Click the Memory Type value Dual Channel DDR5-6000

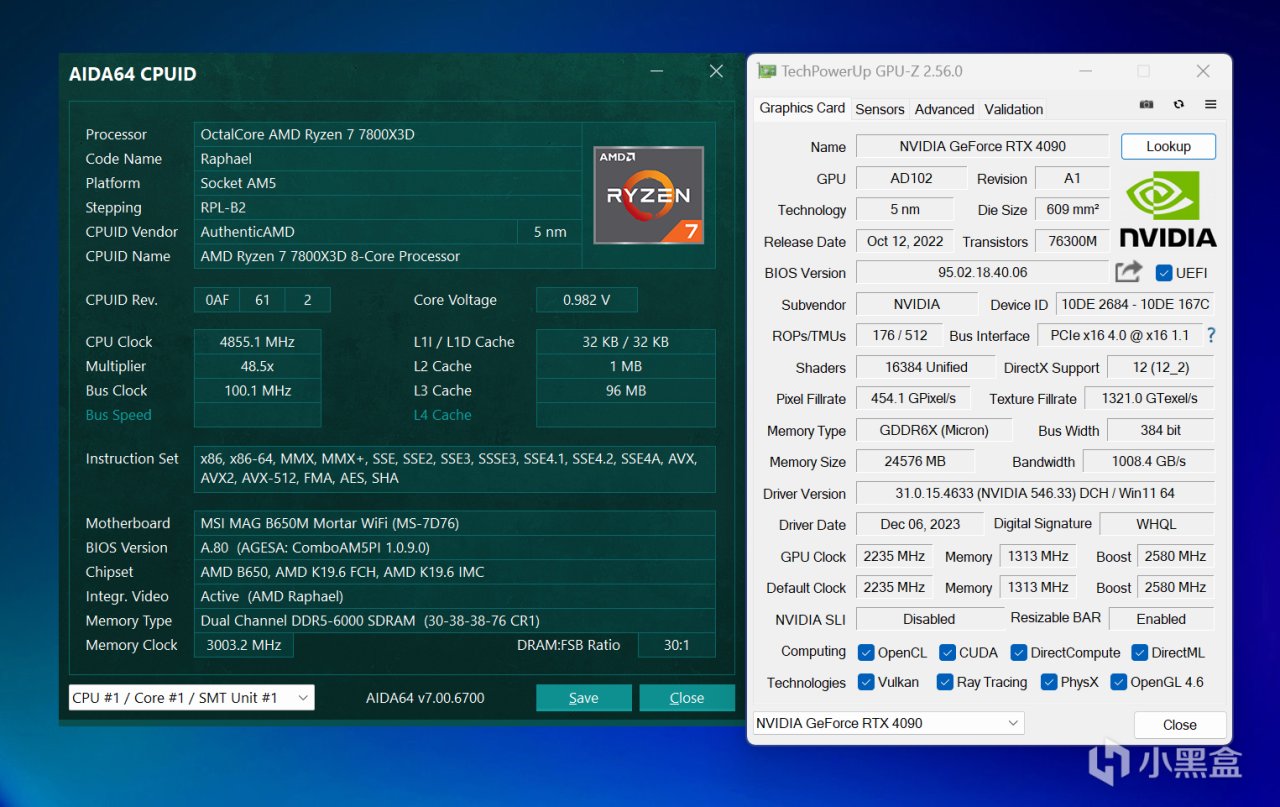tap(455, 620)
